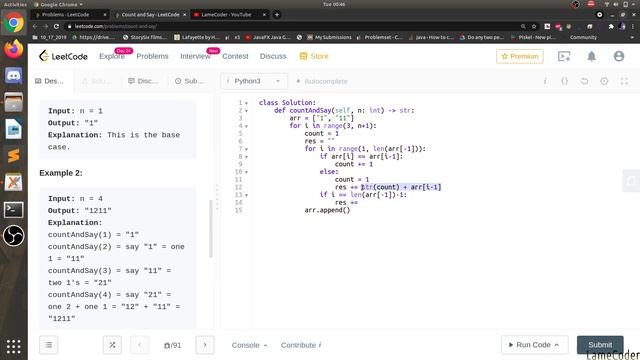Collapse code fold at line 4

(247, 126)
